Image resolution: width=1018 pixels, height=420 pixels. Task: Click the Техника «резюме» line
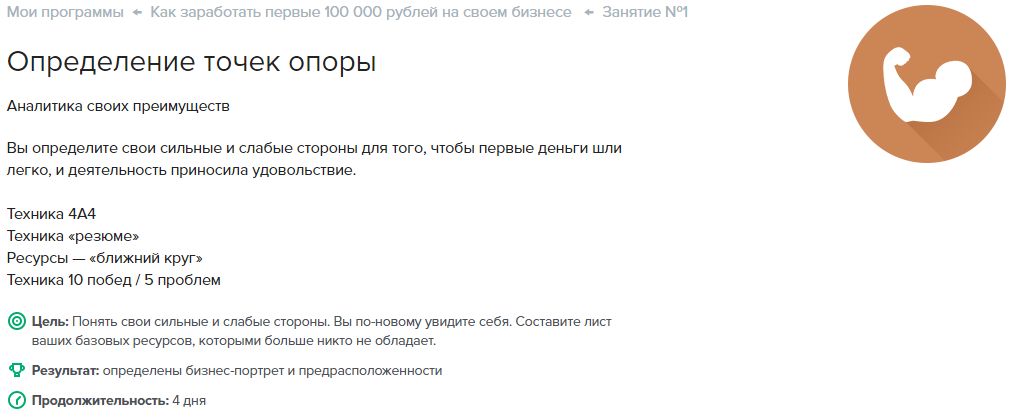tap(73, 236)
